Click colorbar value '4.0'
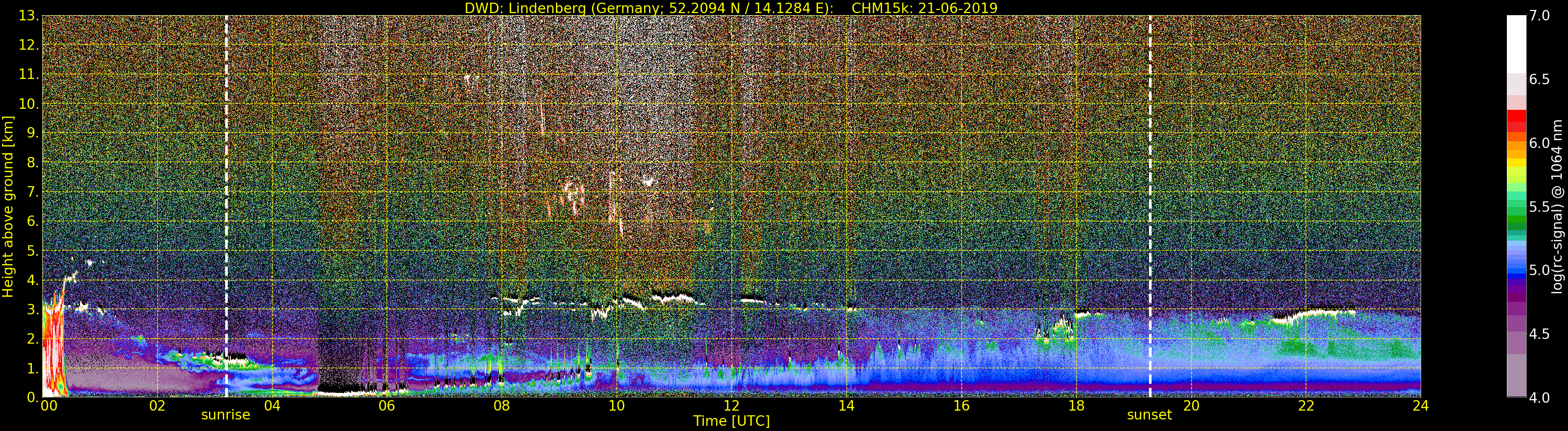 point(1539,398)
